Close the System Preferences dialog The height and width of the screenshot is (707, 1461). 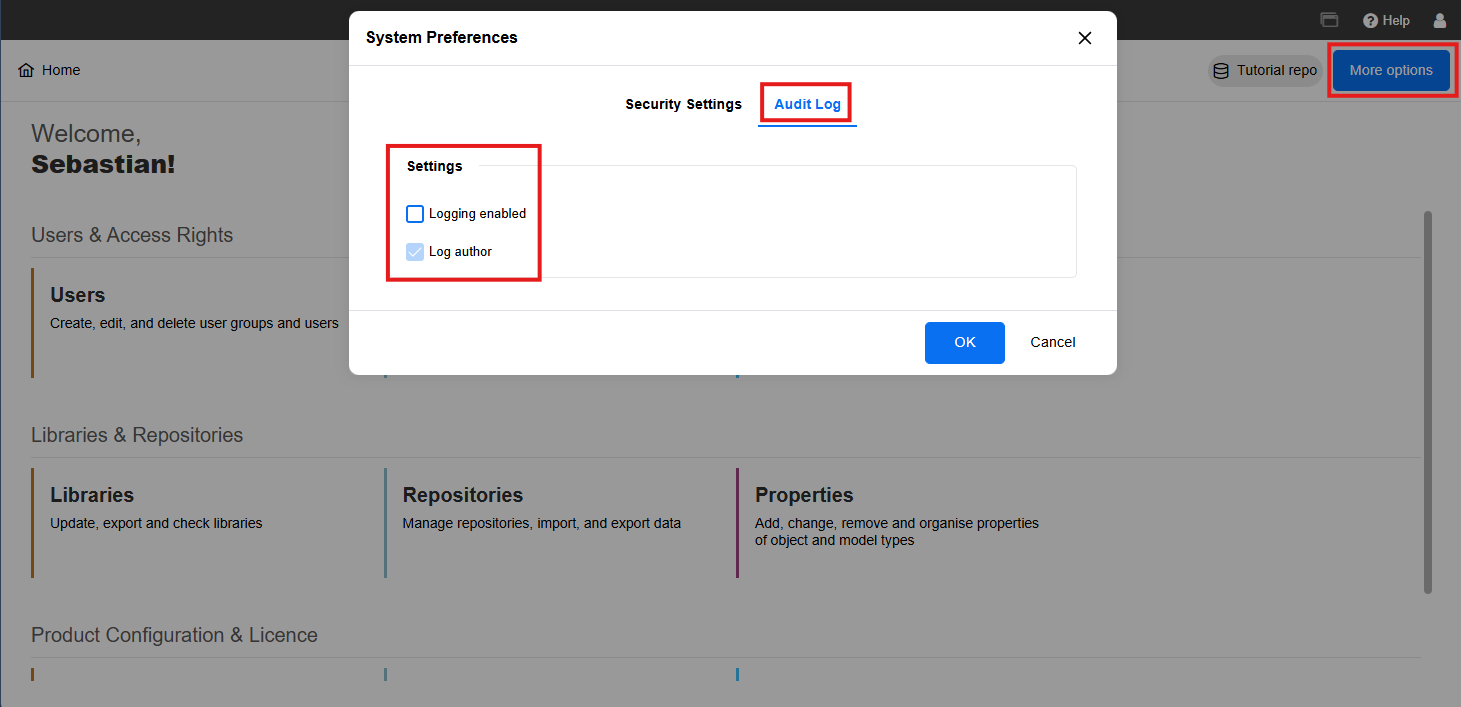tap(1084, 37)
